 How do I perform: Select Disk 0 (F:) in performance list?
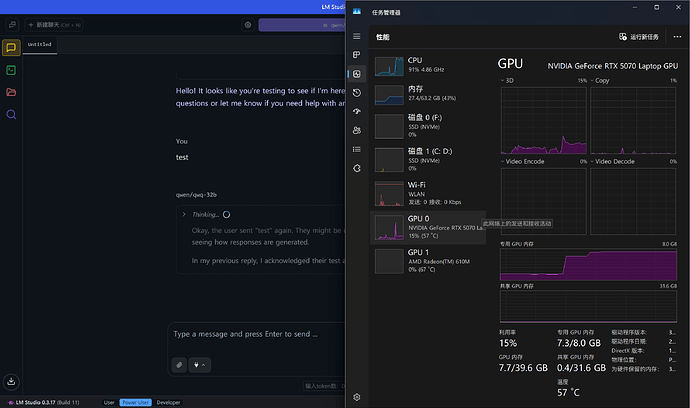(x=428, y=126)
